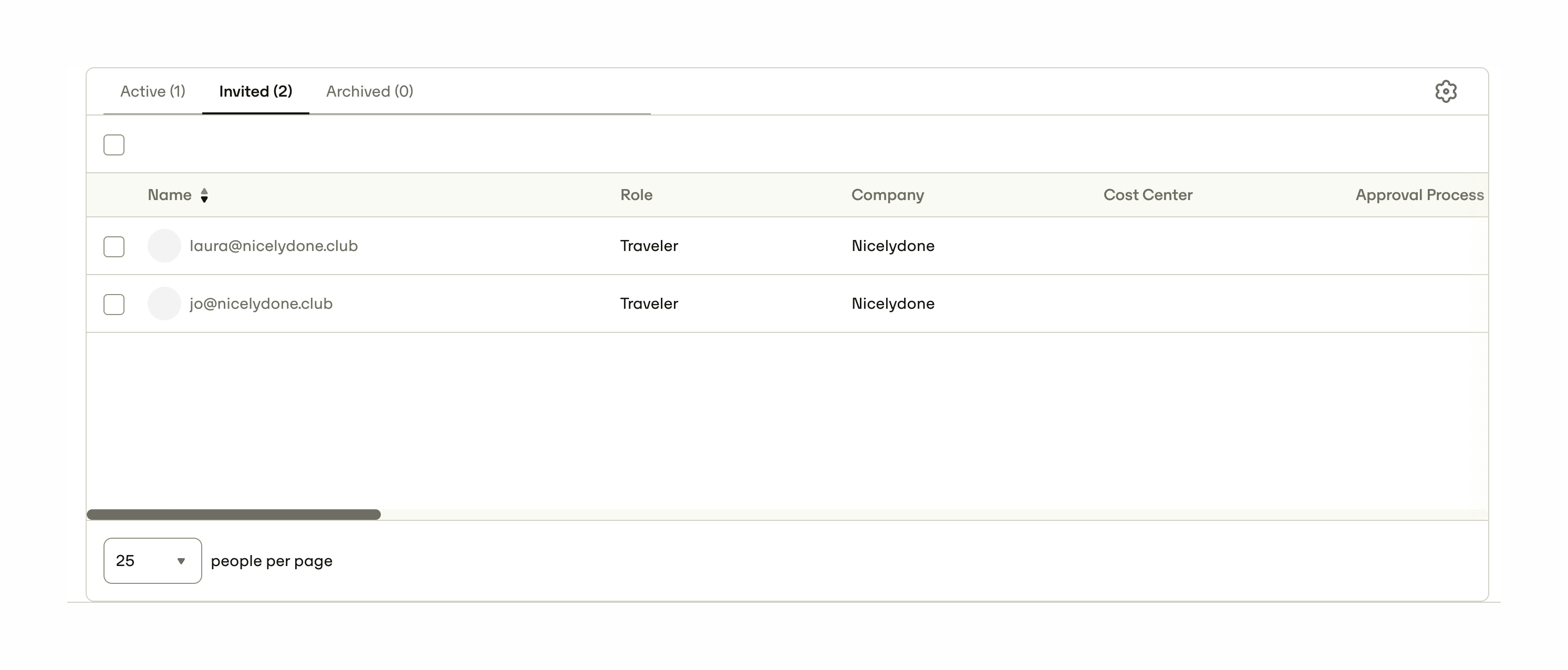Click the Role column header

pyautogui.click(x=636, y=195)
